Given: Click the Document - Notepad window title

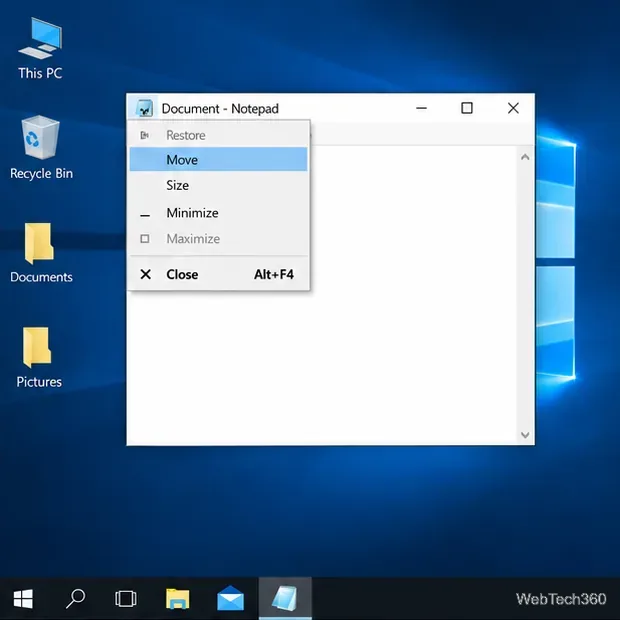Looking at the screenshot, I should pos(220,109).
